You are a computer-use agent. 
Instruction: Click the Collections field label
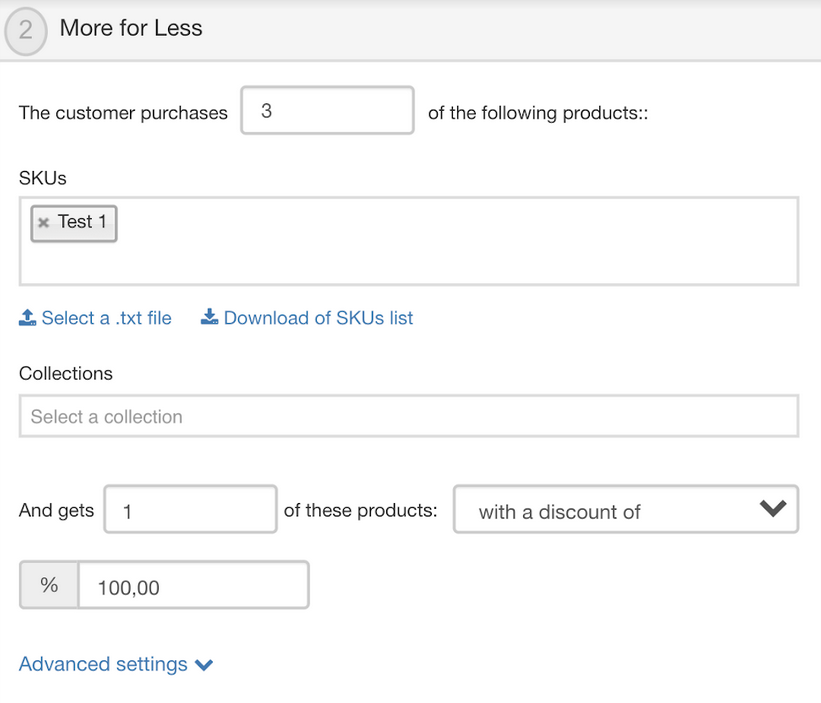(x=66, y=373)
